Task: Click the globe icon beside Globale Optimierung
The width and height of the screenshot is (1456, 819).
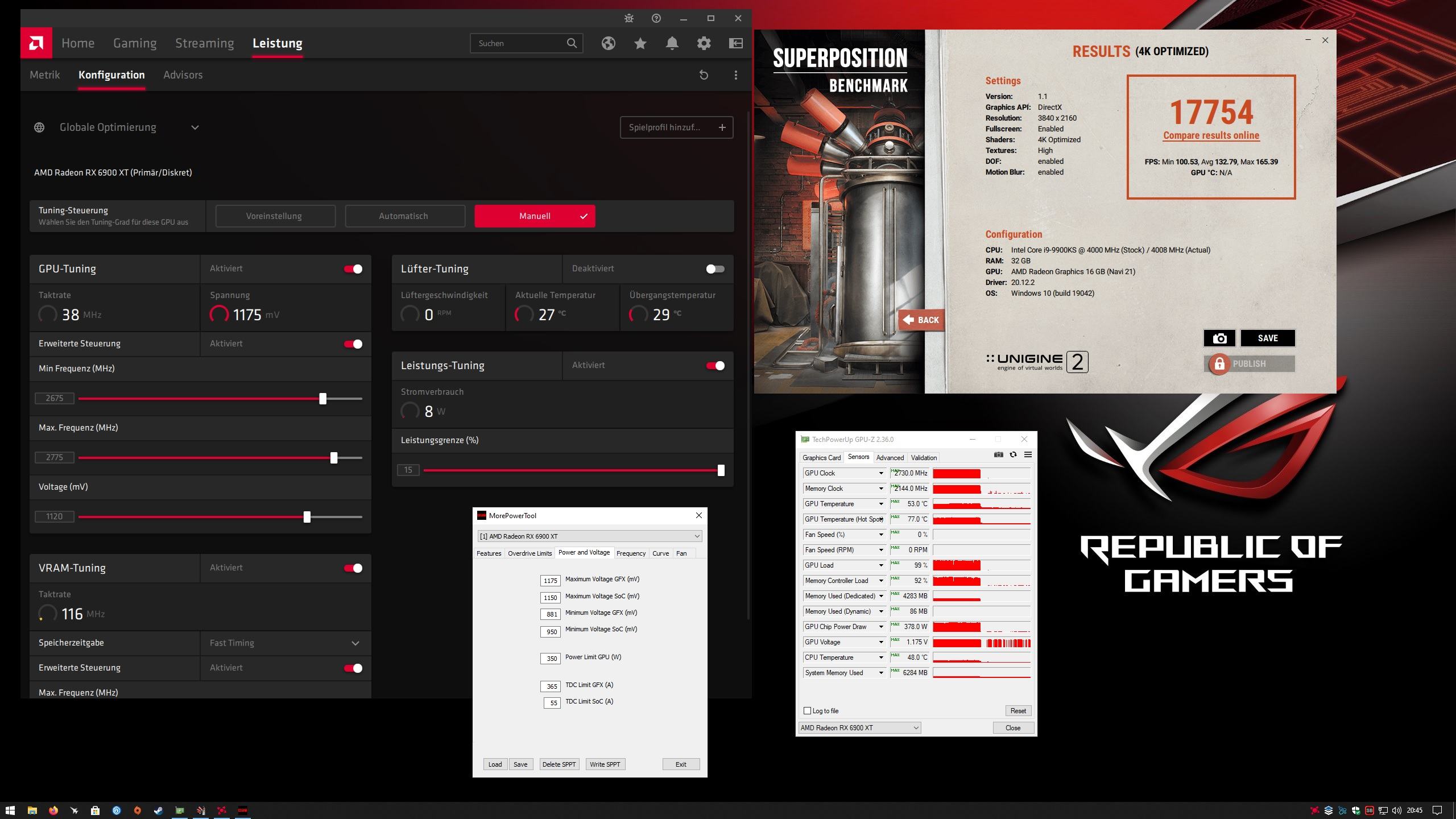Action: pos(39,127)
